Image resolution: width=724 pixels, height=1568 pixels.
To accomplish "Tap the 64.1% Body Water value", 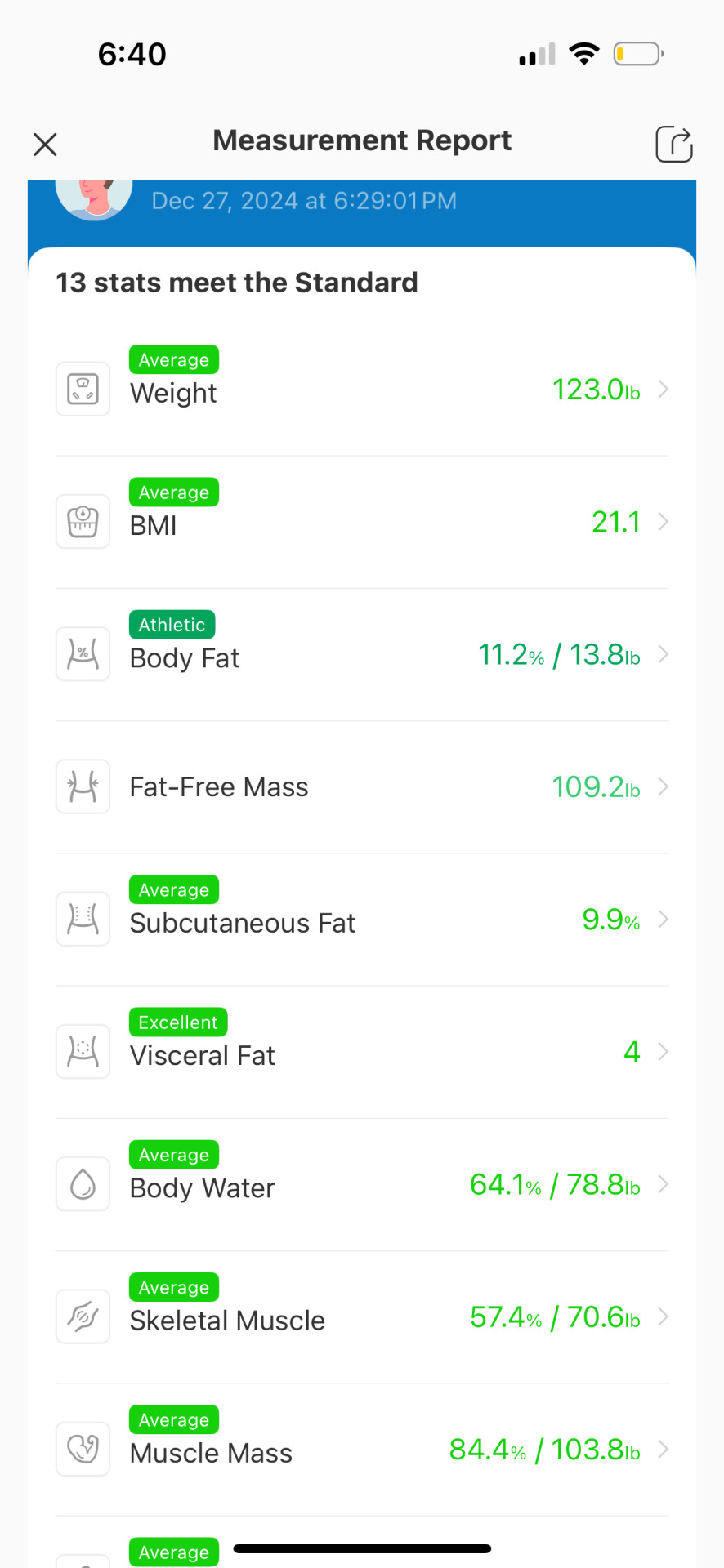I will (x=506, y=1185).
